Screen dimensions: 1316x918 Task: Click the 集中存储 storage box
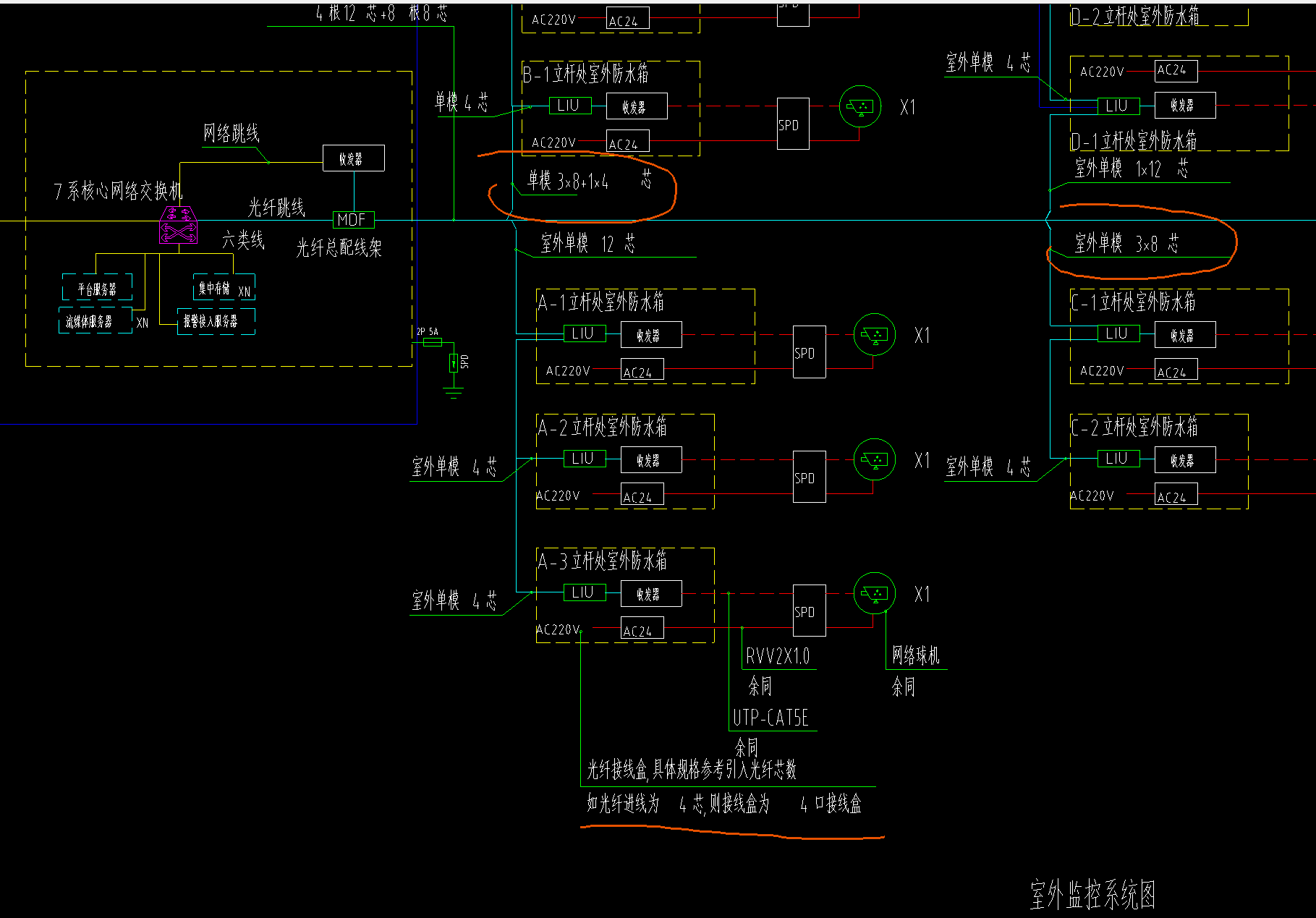[224, 287]
